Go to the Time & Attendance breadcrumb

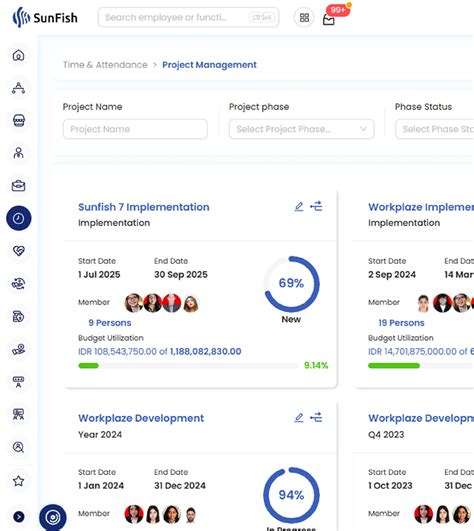(105, 65)
